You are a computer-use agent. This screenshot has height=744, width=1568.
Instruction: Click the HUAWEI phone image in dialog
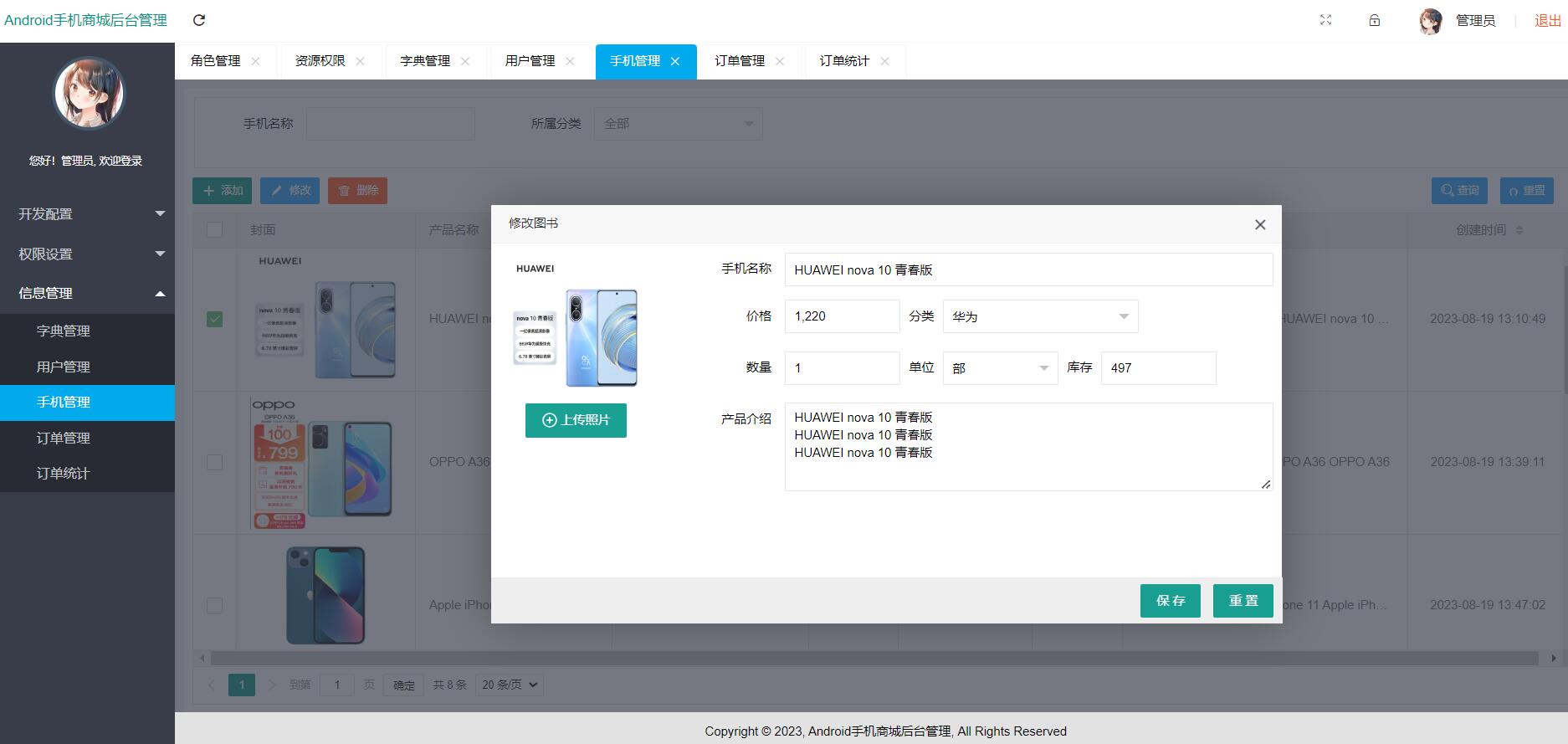click(576, 326)
